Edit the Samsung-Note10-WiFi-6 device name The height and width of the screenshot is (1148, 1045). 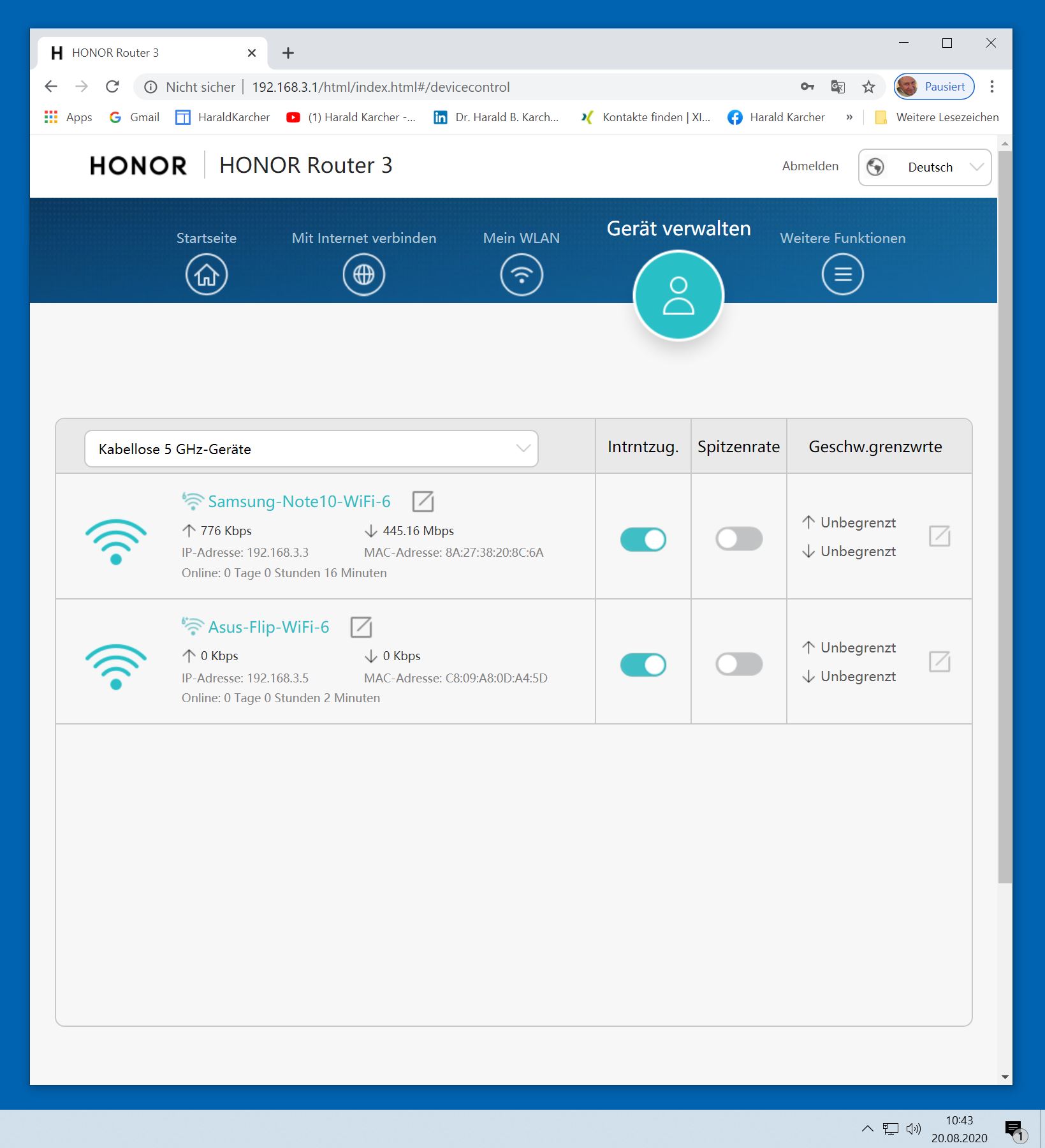(423, 501)
